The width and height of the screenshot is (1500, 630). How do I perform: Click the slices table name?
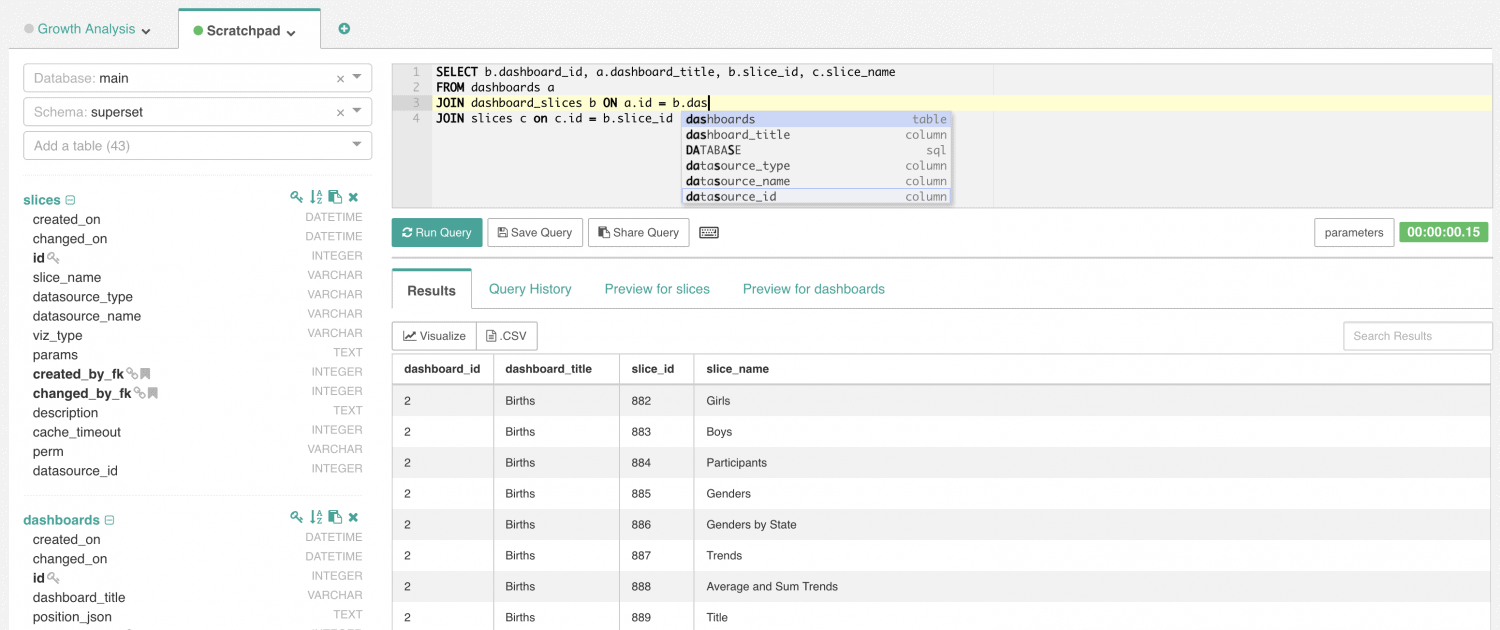point(42,200)
